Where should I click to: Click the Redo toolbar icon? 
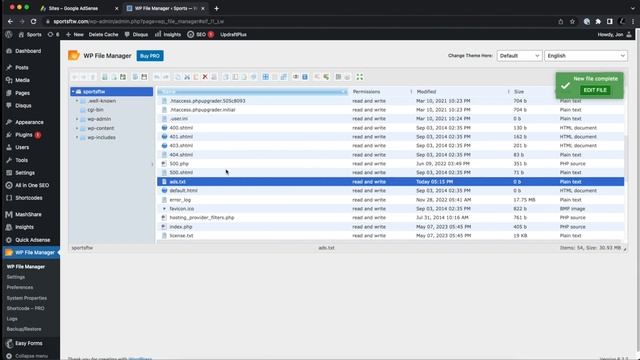[x=166, y=77]
